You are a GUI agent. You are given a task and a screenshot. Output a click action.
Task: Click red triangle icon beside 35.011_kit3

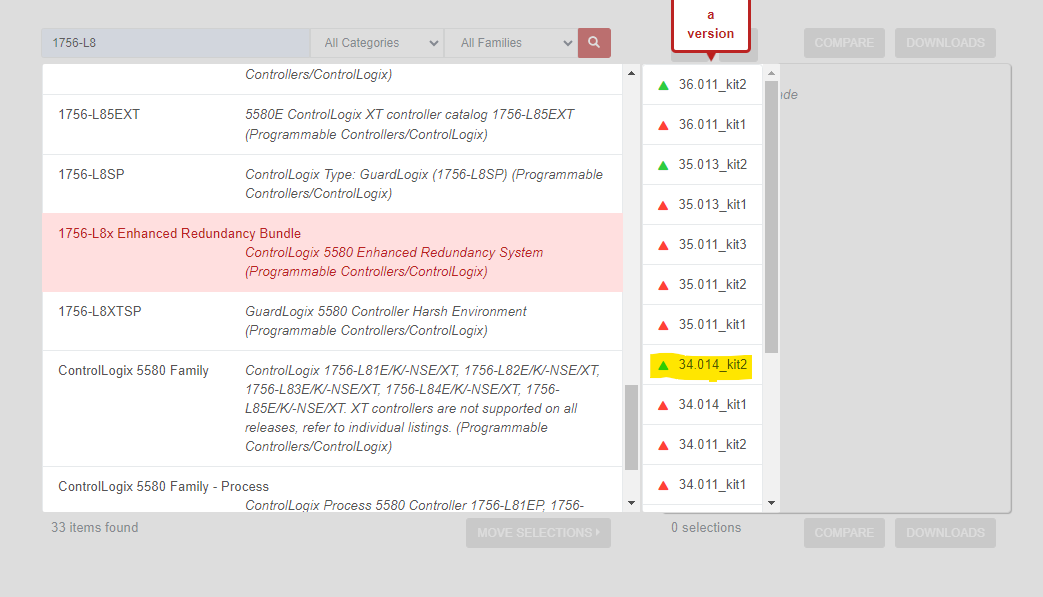click(x=663, y=245)
